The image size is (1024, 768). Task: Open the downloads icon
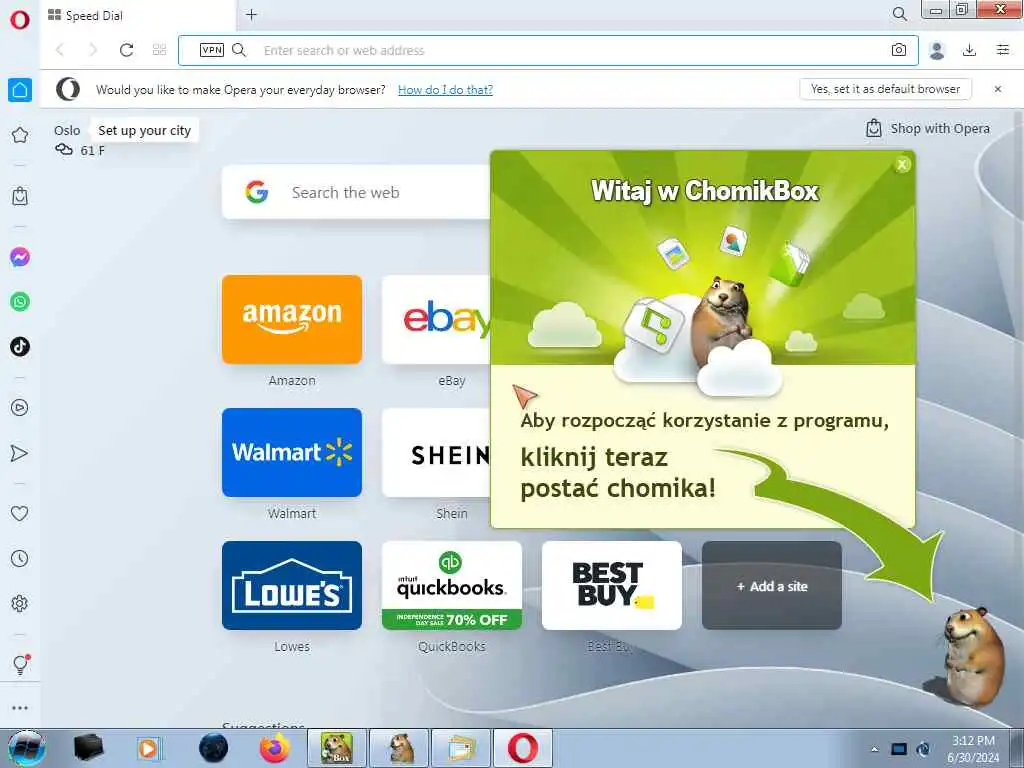pyautogui.click(x=970, y=50)
